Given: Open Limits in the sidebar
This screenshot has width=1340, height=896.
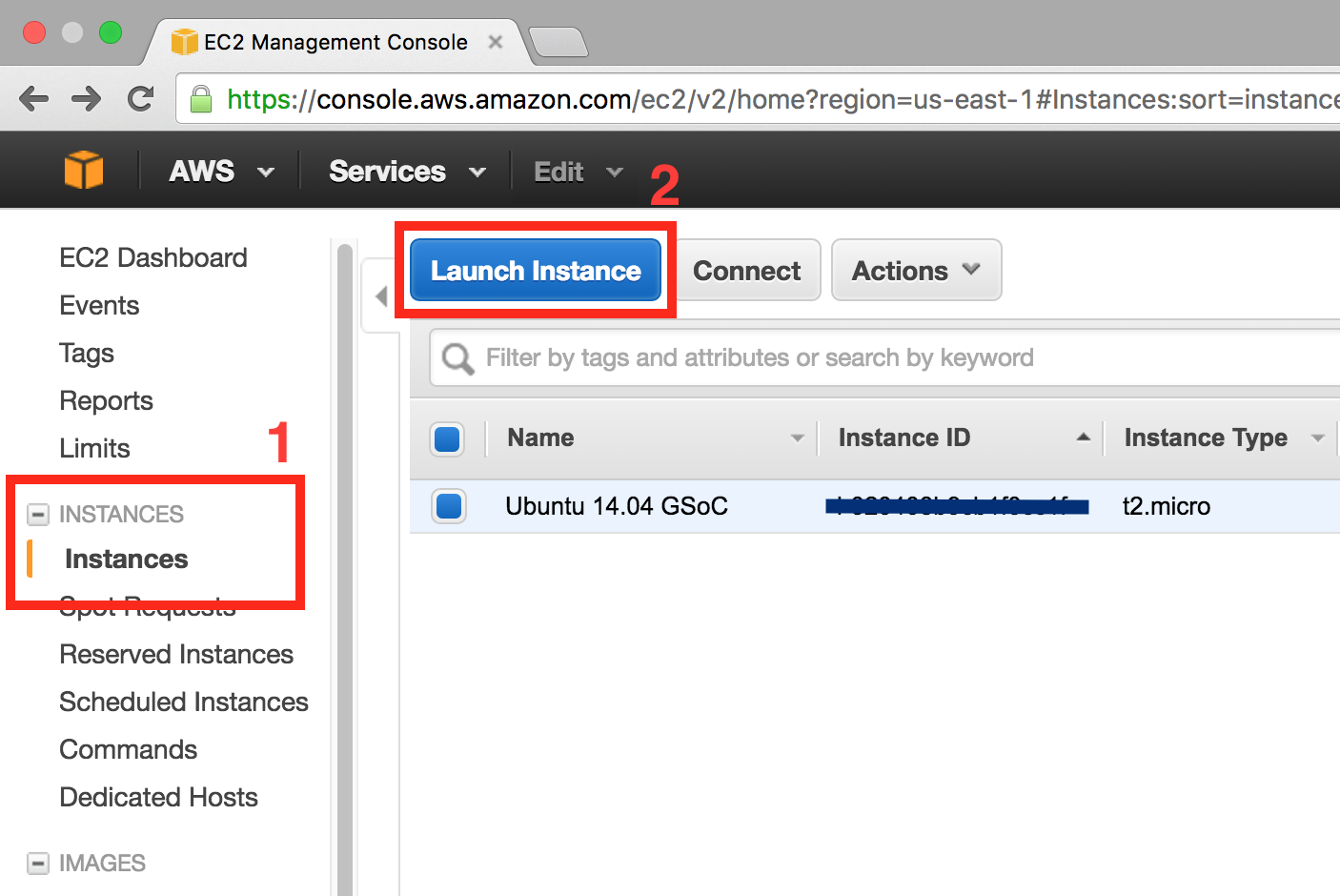Looking at the screenshot, I should point(94,448).
